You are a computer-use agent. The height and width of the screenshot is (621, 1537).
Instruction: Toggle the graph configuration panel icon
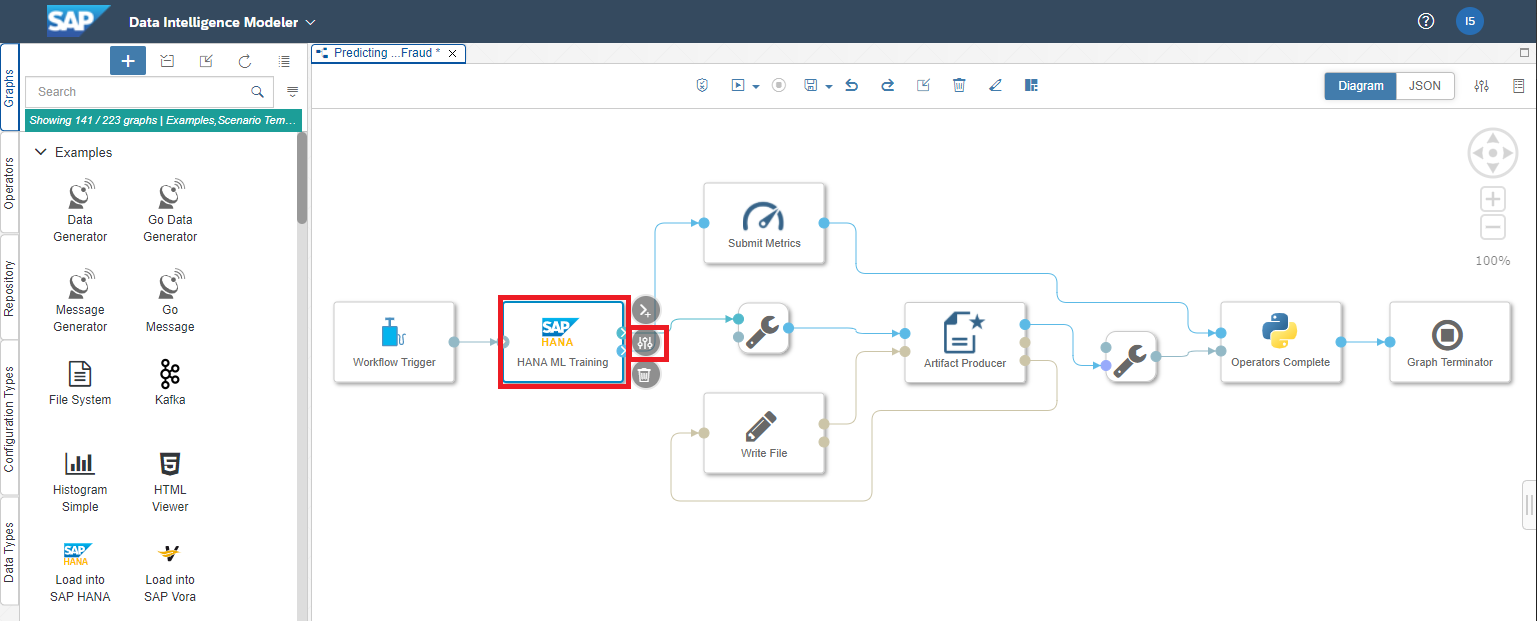tap(1482, 86)
